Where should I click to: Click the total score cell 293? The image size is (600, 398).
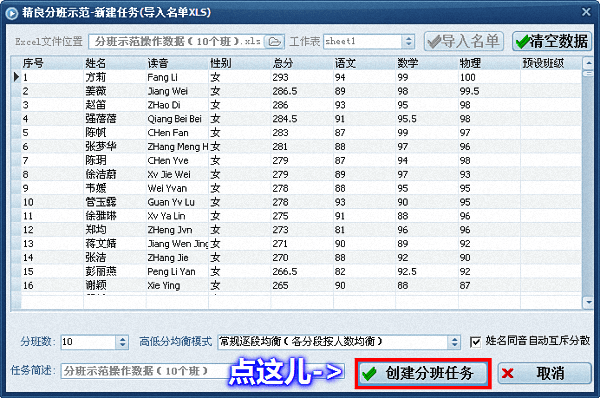coord(302,77)
